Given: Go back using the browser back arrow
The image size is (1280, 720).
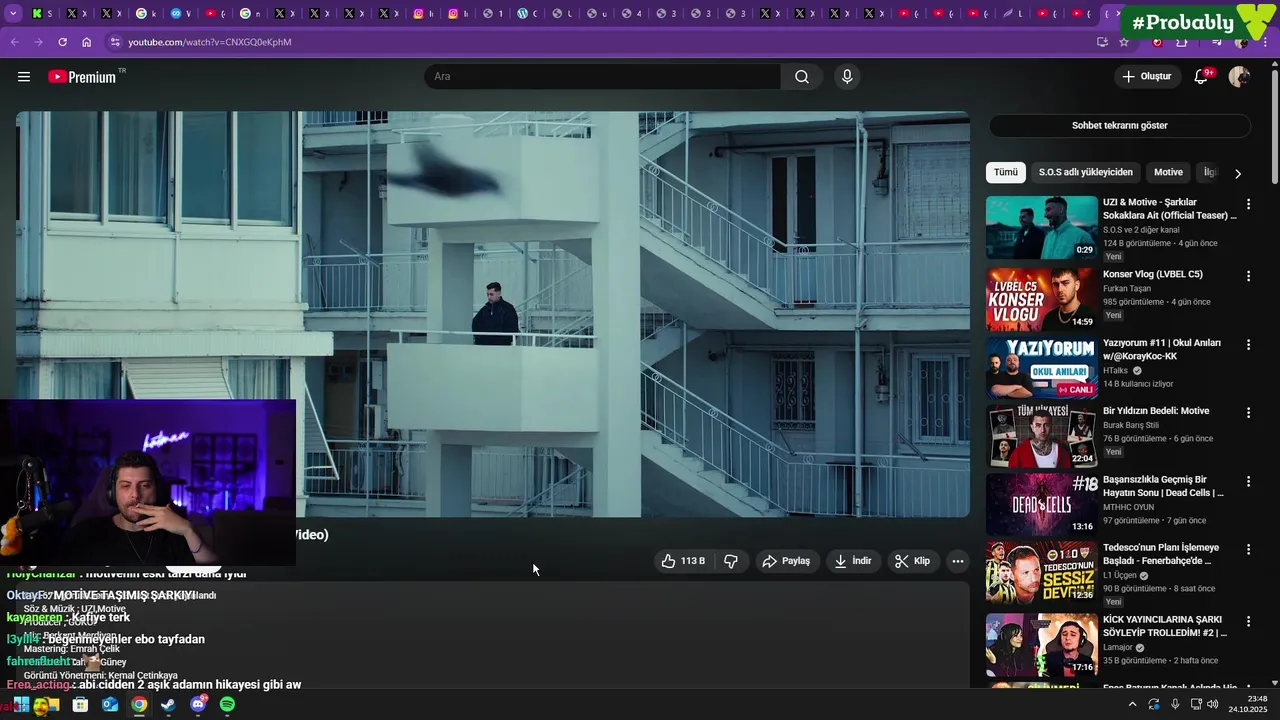Looking at the screenshot, I should pyautogui.click(x=14, y=42).
